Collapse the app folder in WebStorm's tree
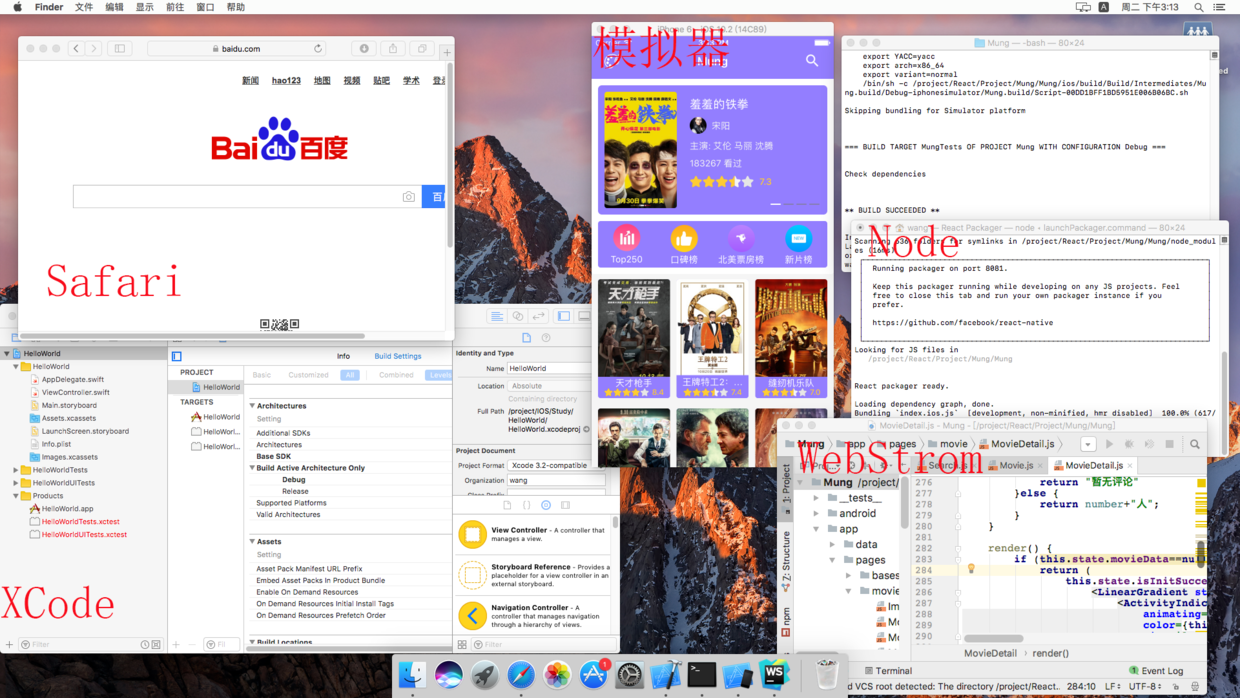Screen dimensions: 1240x698 pyautogui.click(x=817, y=528)
